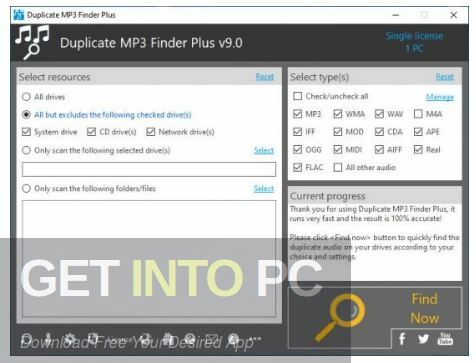Image resolution: width=476 pixels, height=363 pixels.
Task: Open settings gear icon in bottom toolbar
Action: pyautogui.click(x=69, y=339)
